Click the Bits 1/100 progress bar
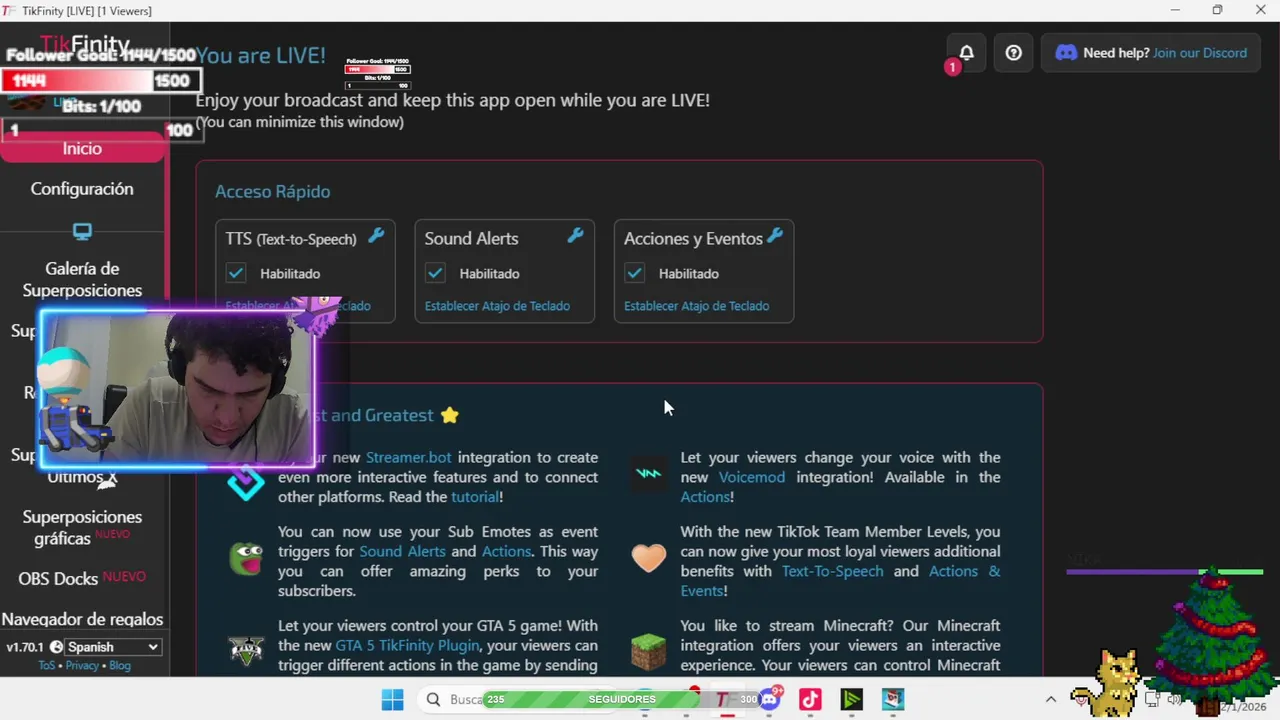 100,130
